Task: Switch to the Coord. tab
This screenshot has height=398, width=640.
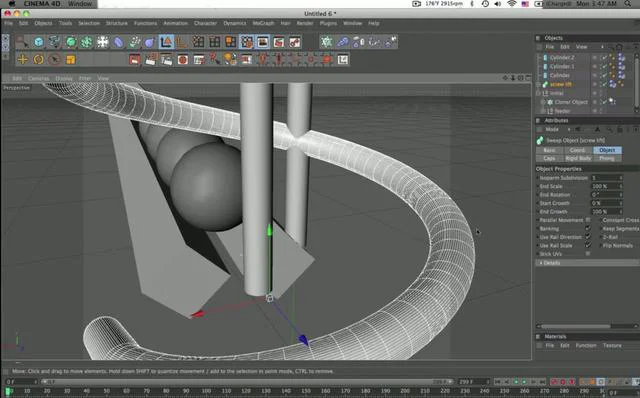Action: (x=578, y=150)
